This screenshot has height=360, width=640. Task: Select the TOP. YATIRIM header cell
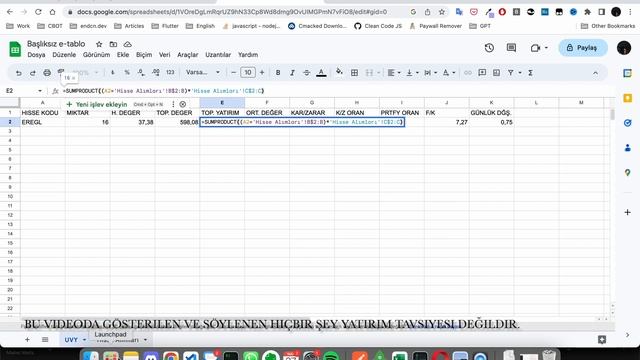click(222, 113)
